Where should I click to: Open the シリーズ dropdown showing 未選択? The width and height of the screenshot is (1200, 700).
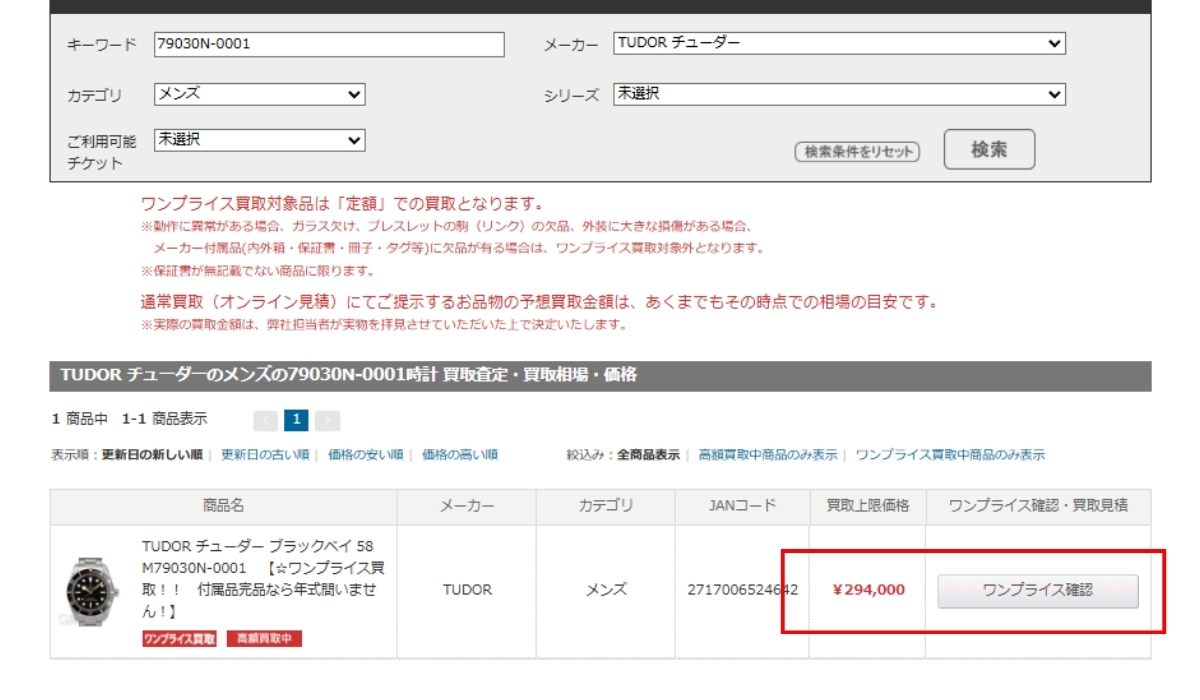click(x=839, y=95)
